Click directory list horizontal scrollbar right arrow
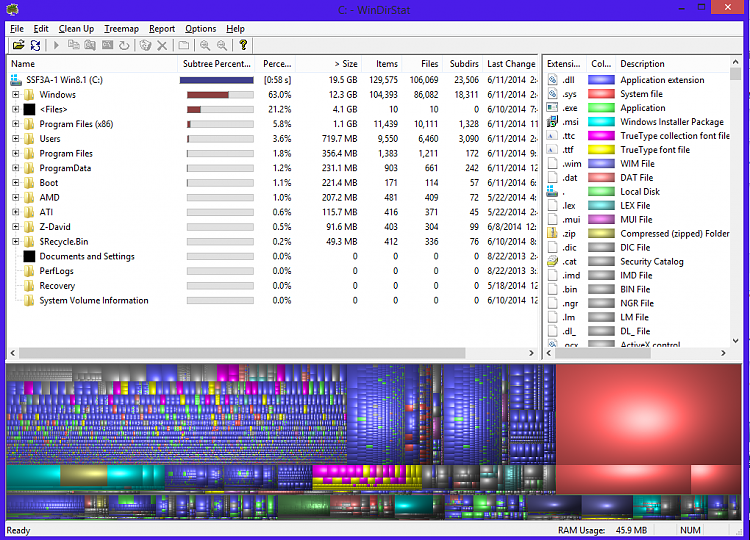The image size is (750, 540). click(x=531, y=353)
